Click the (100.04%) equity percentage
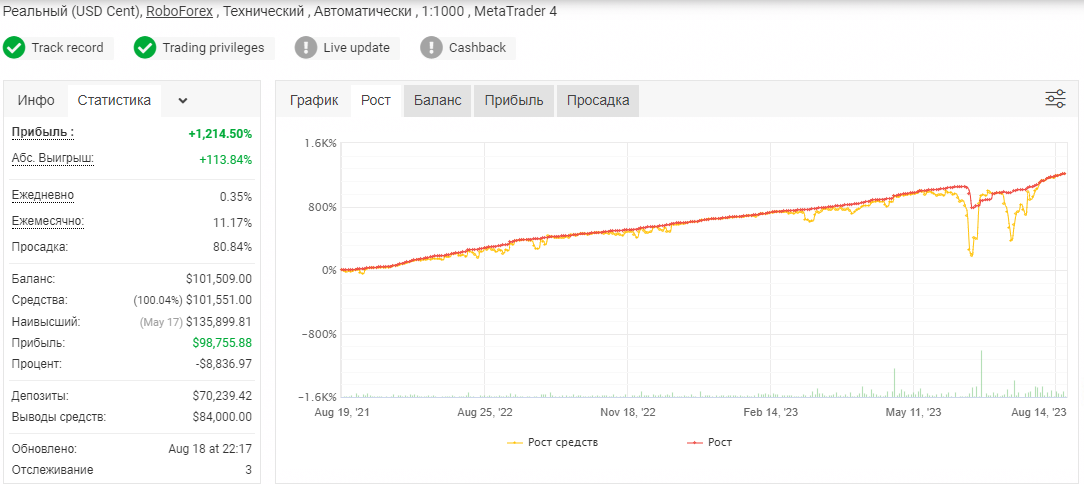The height and width of the screenshot is (484, 1084). coord(158,301)
